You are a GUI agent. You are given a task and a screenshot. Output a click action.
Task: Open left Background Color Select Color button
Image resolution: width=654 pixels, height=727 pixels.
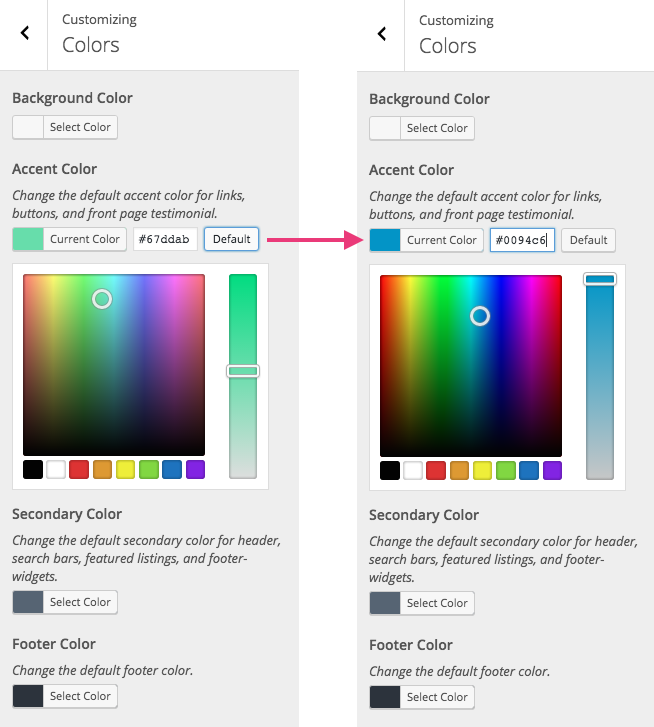point(65,127)
